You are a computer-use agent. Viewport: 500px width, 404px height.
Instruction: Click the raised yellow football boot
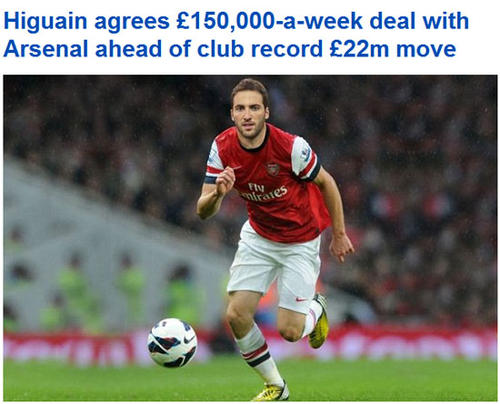(x=319, y=322)
